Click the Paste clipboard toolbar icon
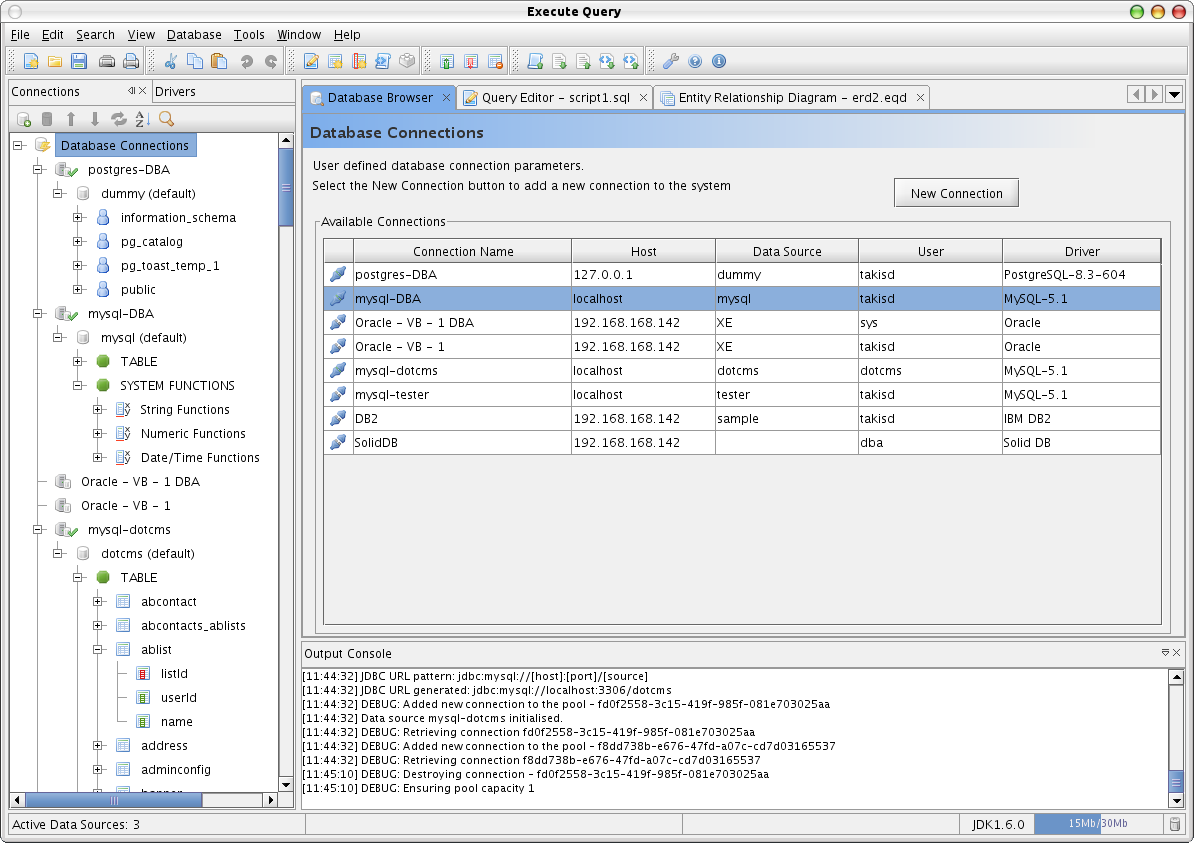 click(219, 62)
